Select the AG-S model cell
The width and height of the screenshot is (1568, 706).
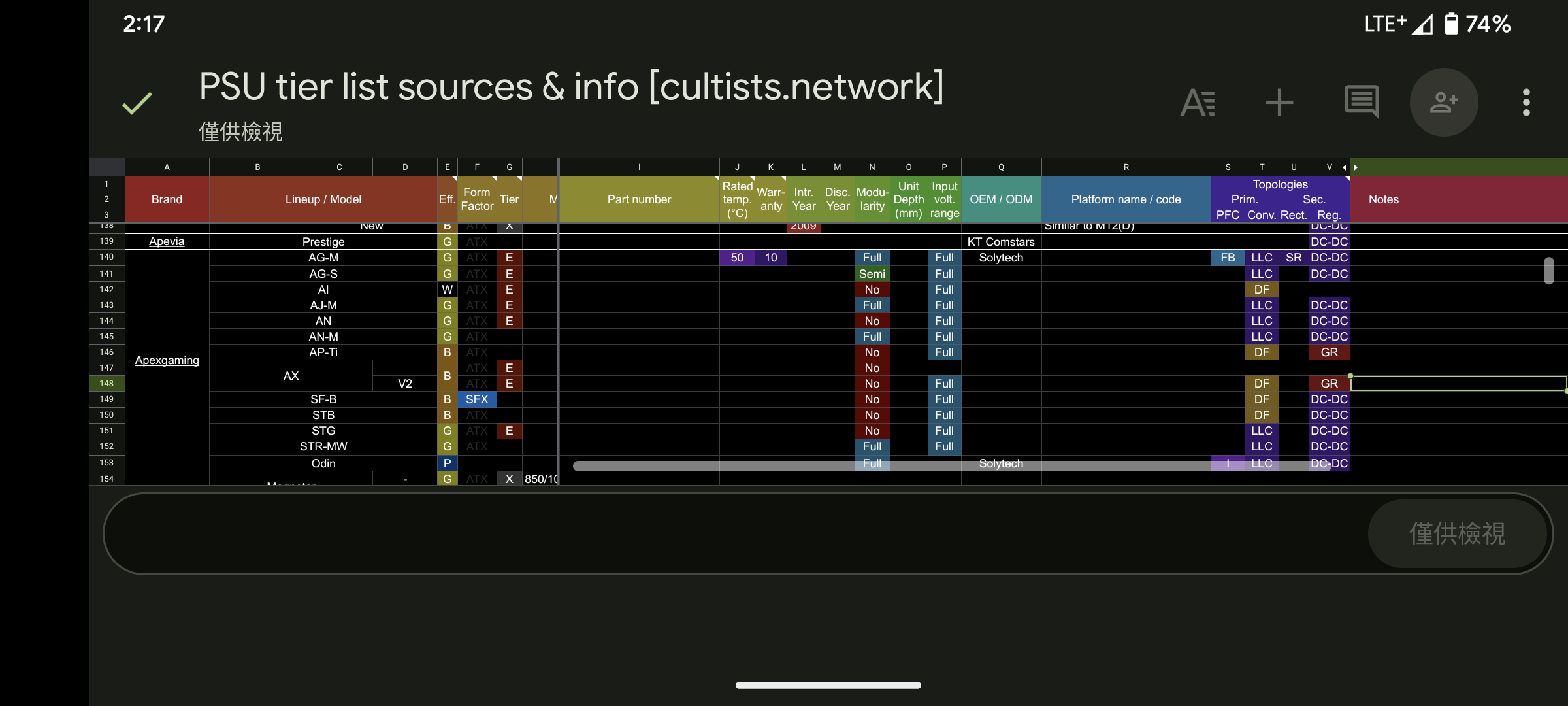tap(323, 273)
